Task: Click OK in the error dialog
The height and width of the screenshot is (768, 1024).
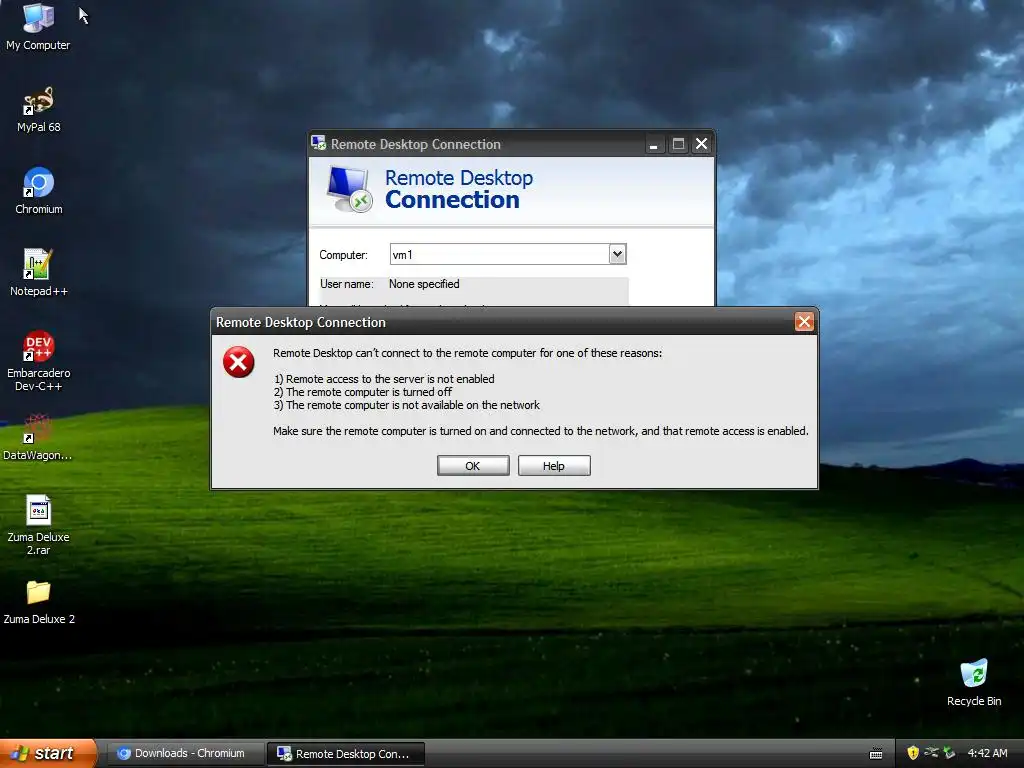Action: click(473, 466)
